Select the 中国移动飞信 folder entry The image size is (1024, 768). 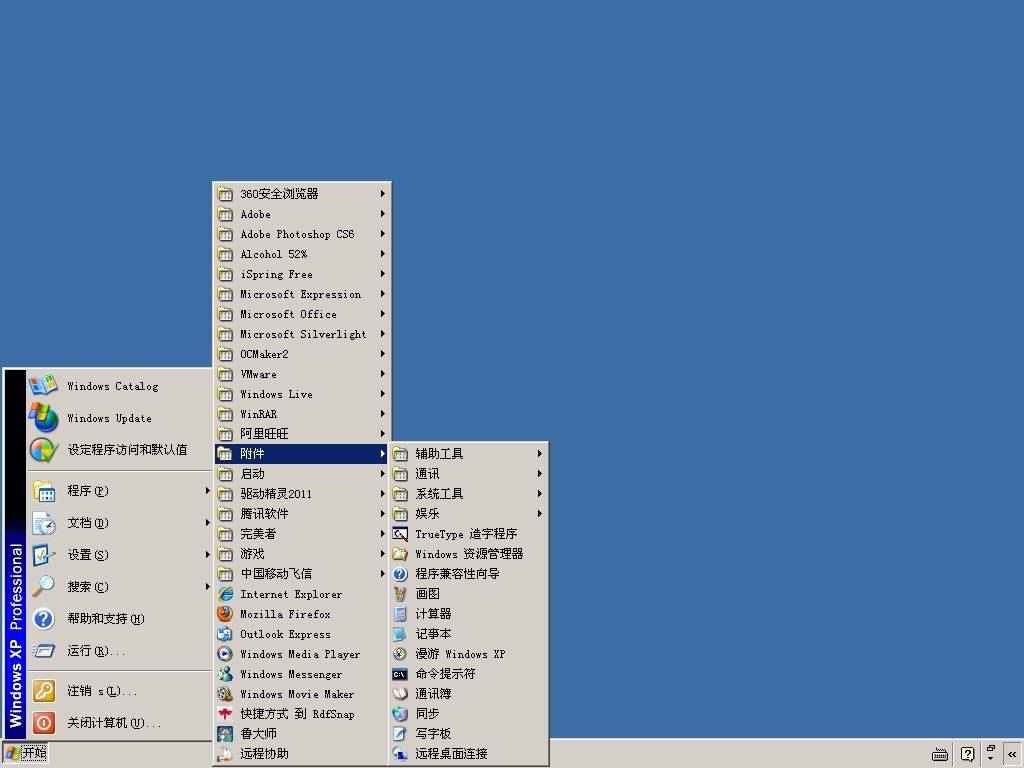click(302, 574)
